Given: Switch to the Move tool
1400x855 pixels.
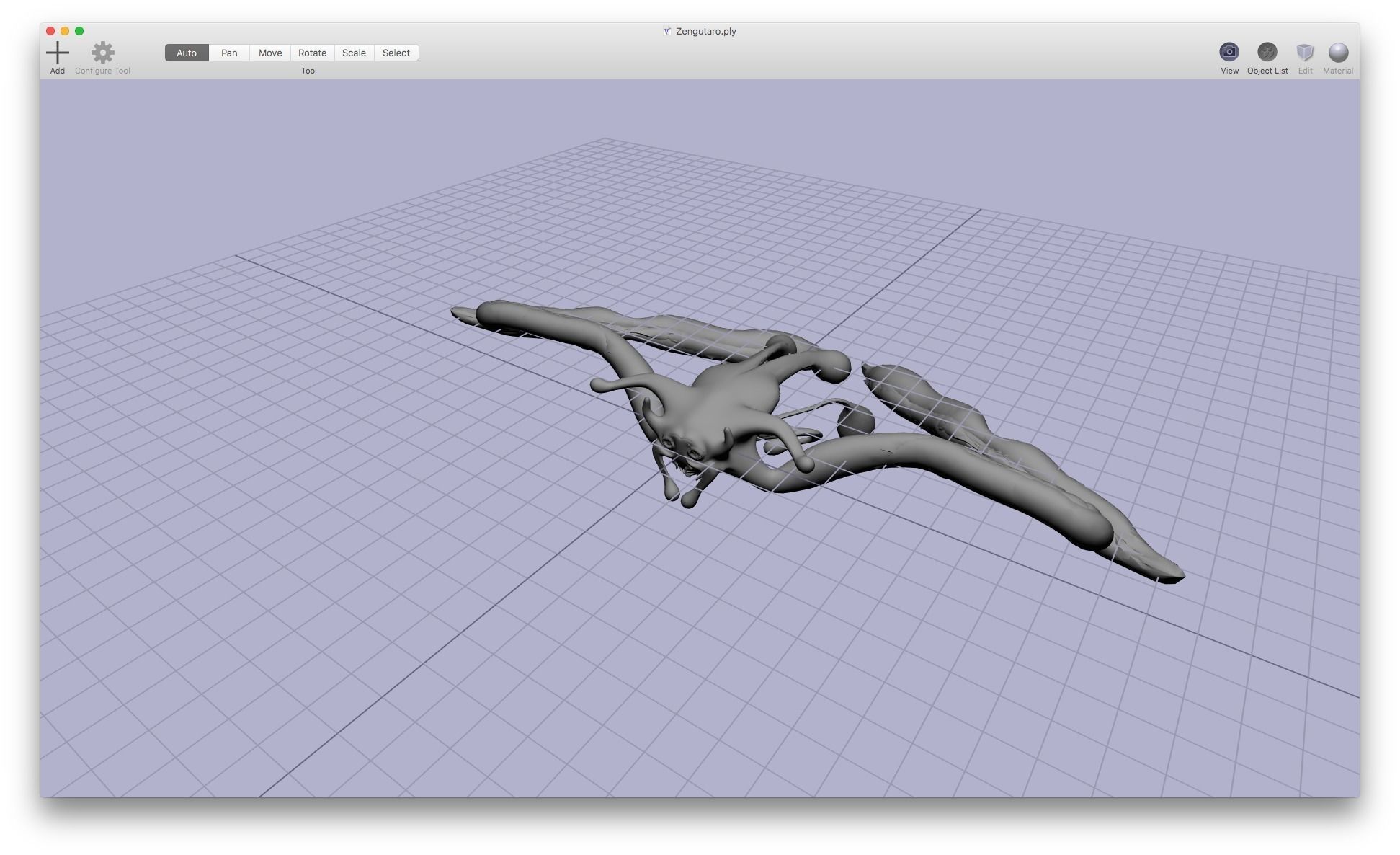Looking at the screenshot, I should (270, 53).
